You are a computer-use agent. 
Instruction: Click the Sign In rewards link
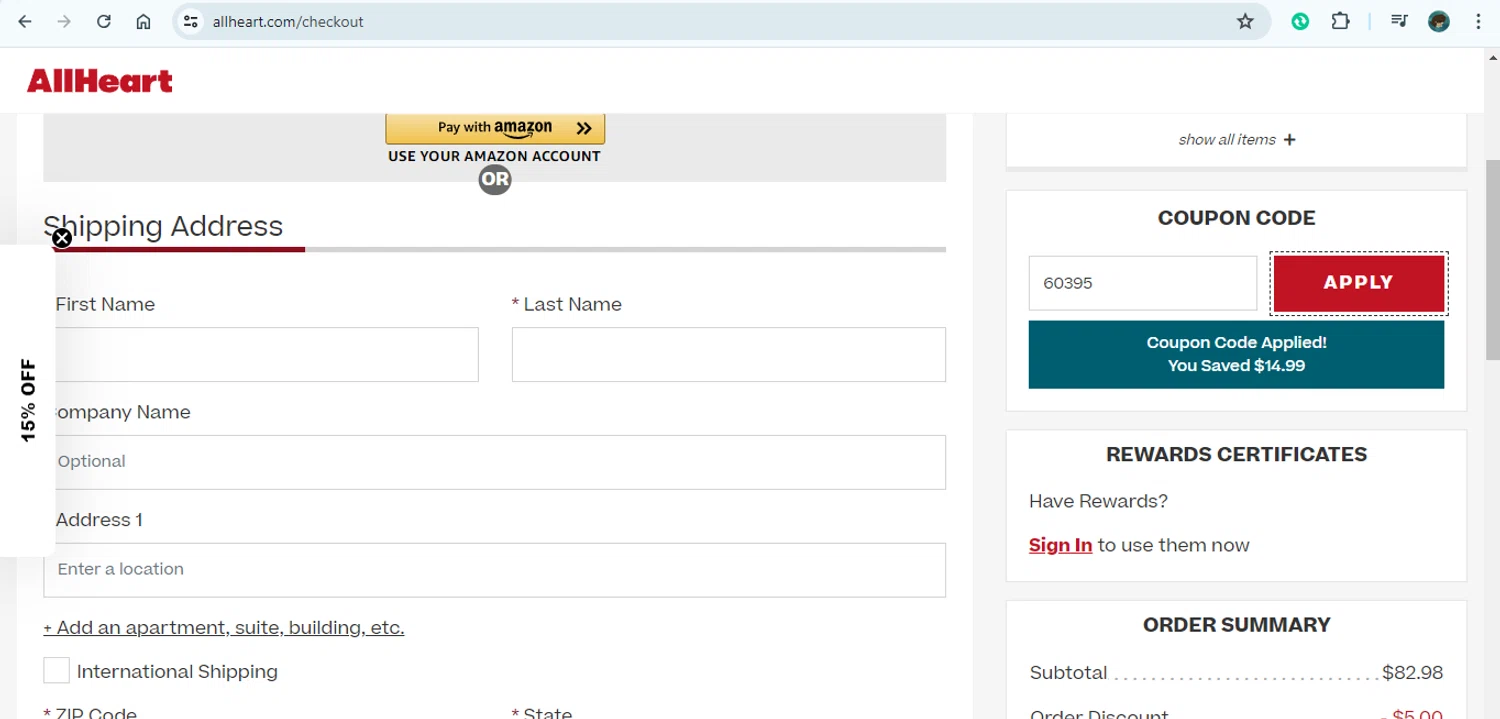(x=1060, y=545)
